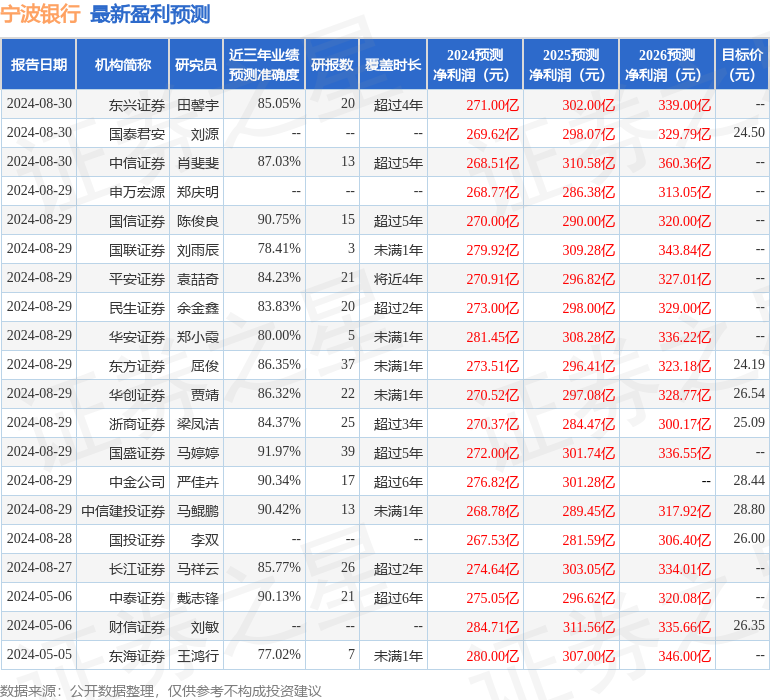Click institution name 国泰君安
This screenshot has width=770, height=700.
tap(137, 134)
